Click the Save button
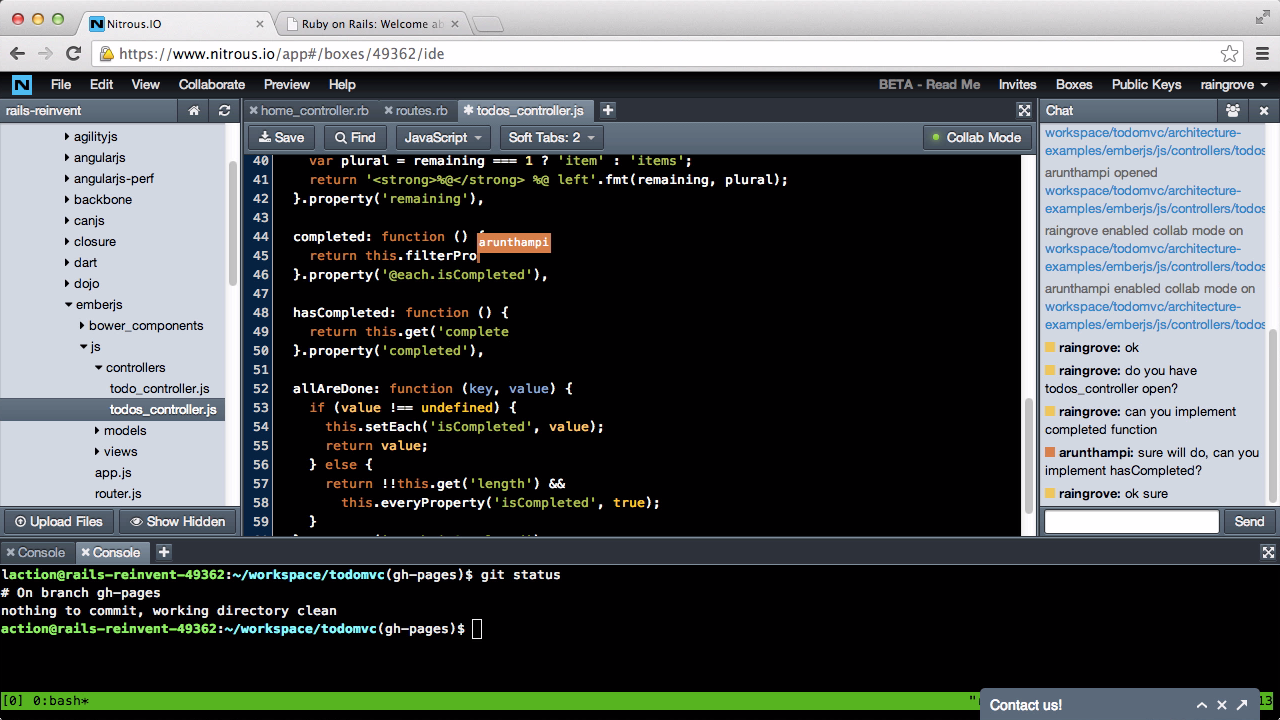 click(281, 138)
